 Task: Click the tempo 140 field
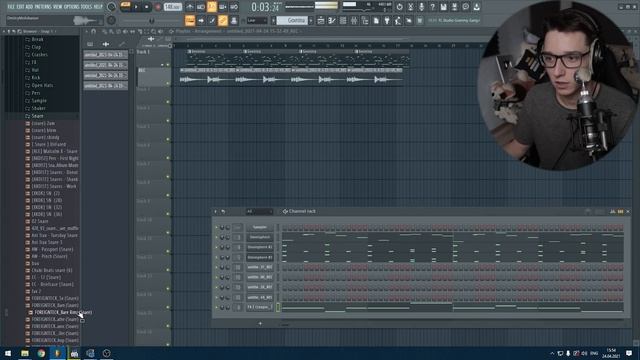pyautogui.click(x=173, y=7)
